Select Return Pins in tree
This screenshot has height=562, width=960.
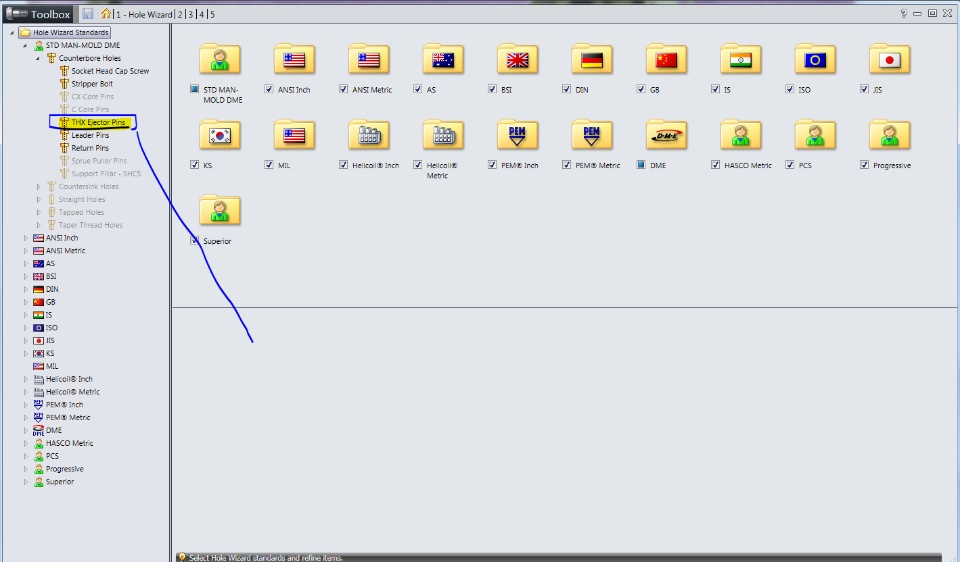click(90, 148)
